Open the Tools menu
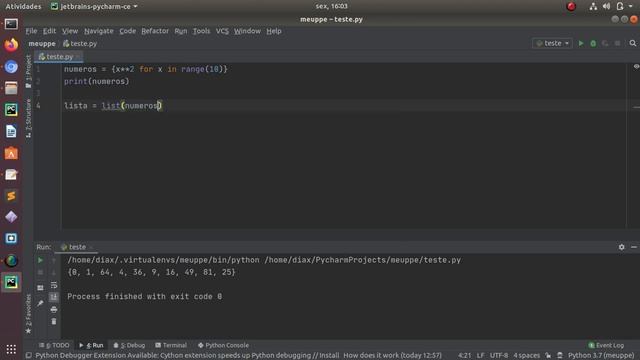 click(x=201, y=31)
